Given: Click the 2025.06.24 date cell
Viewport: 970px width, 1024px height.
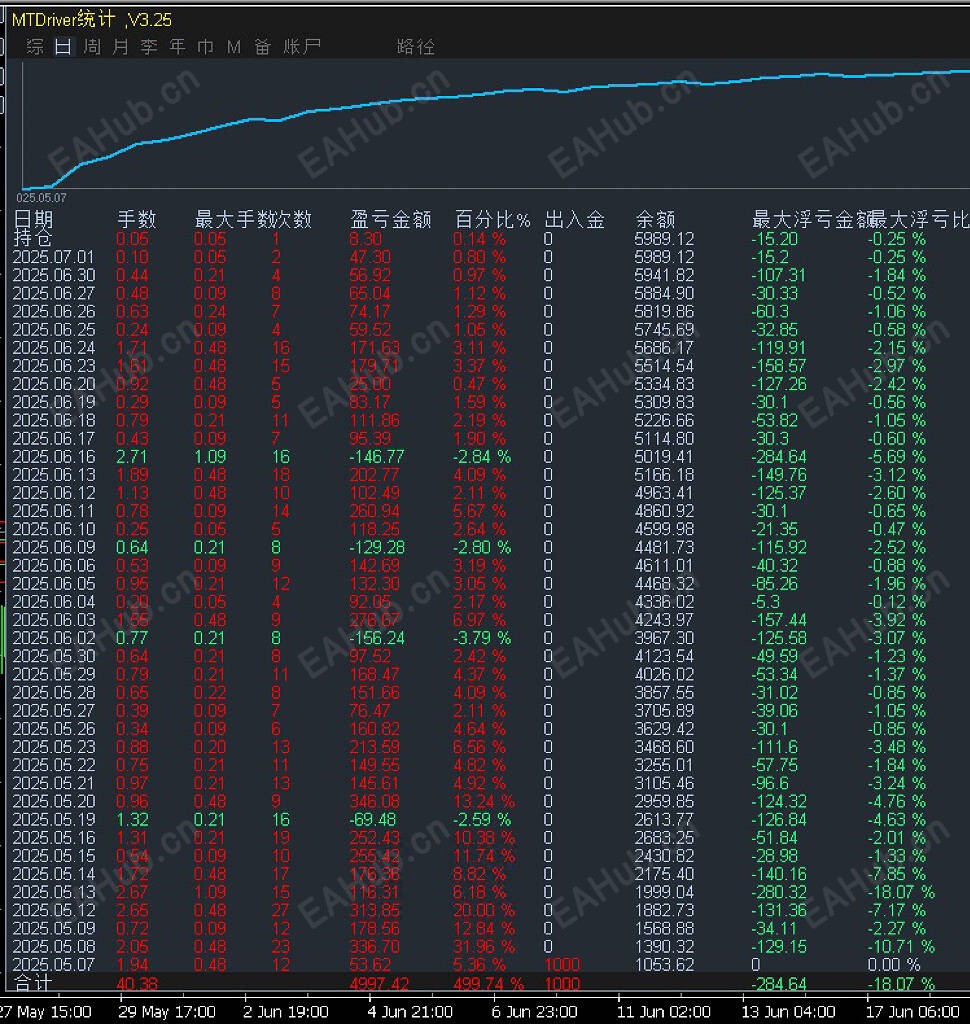Looking at the screenshot, I should point(54,347).
